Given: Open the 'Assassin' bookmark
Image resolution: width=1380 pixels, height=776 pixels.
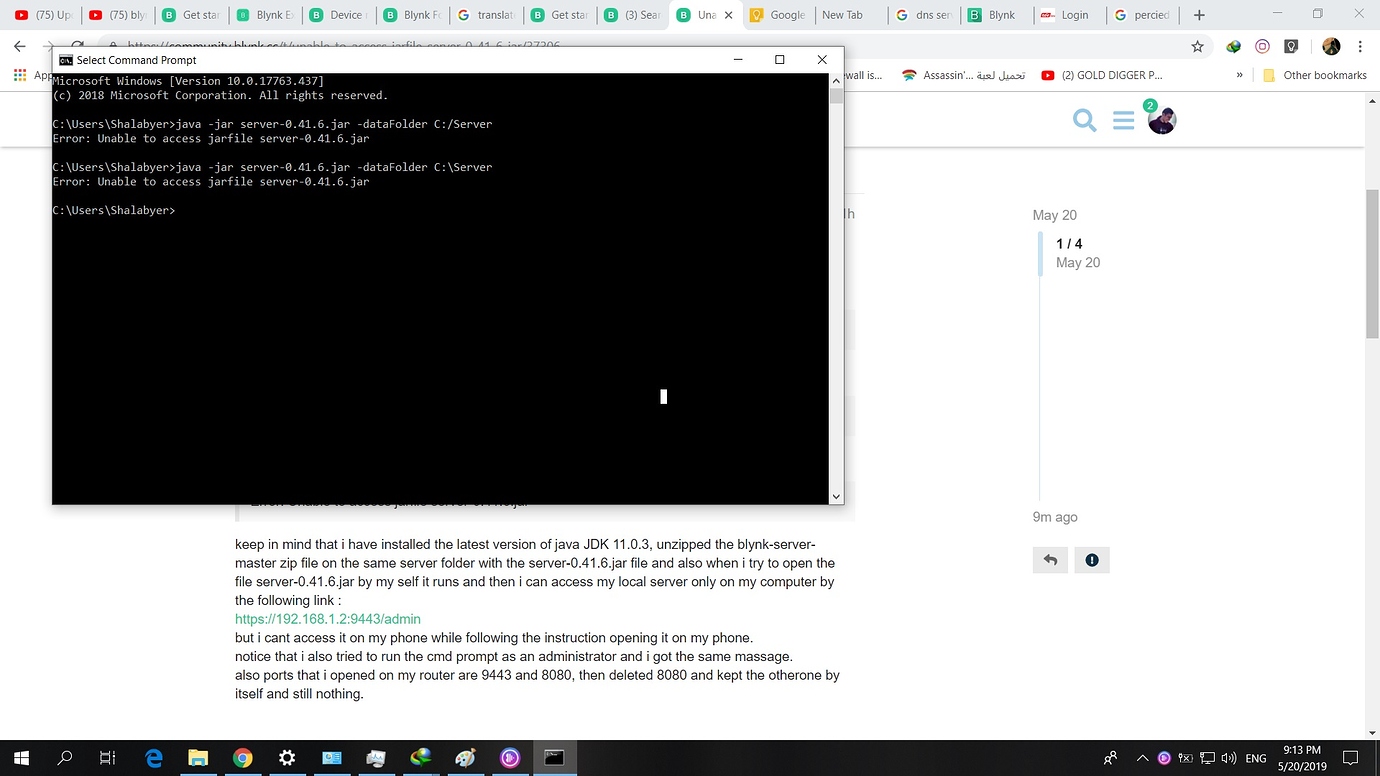Looking at the screenshot, I should click(962, 75).
